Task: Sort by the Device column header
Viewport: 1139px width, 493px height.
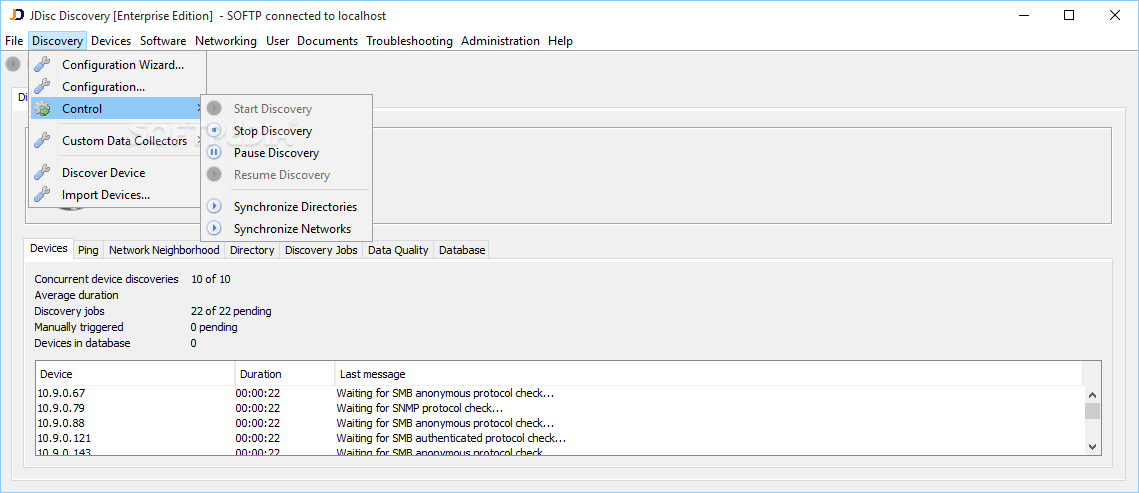Action: click(135, 374)
